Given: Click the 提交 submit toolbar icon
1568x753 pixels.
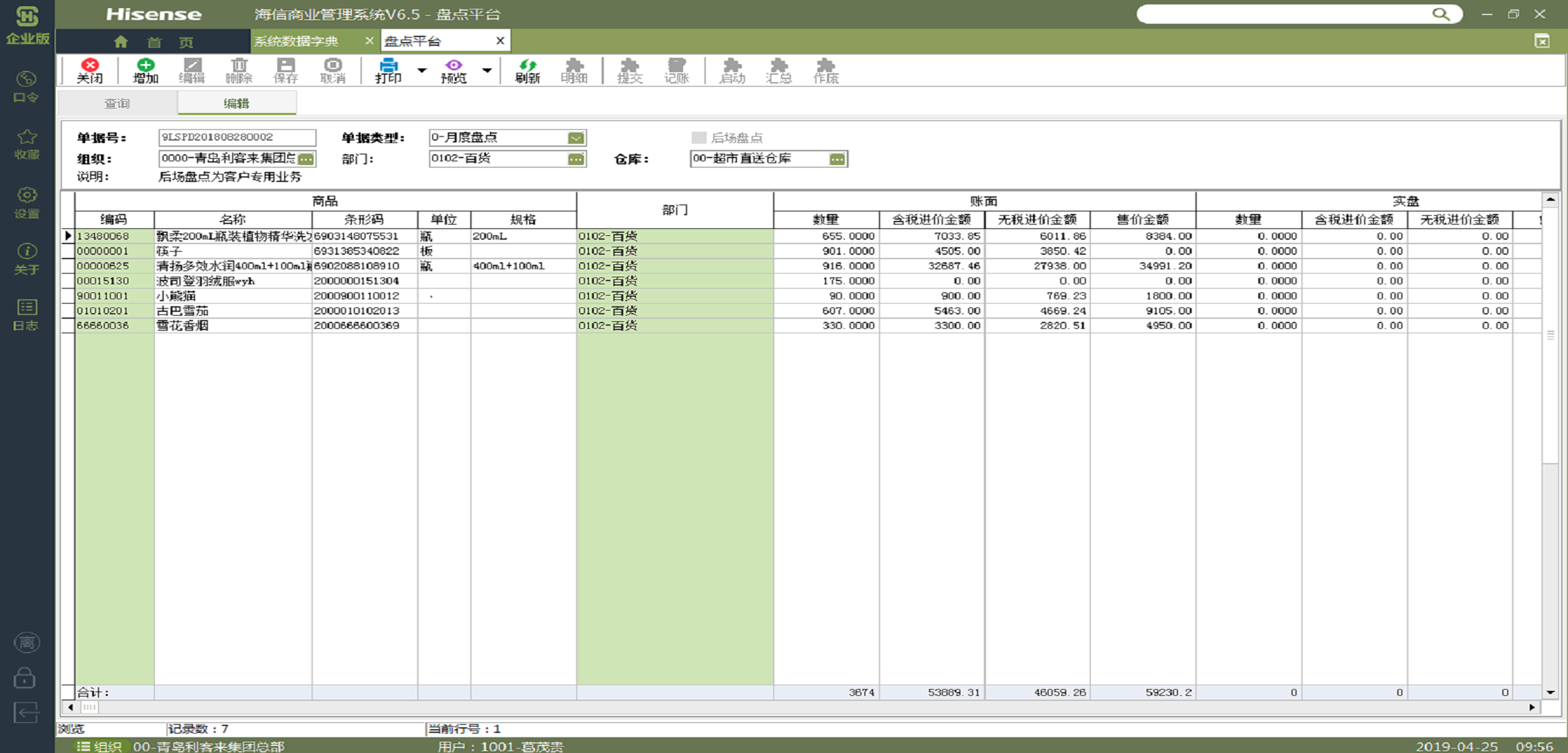Looking at the screenshot, I should click(x=630, y=70).
